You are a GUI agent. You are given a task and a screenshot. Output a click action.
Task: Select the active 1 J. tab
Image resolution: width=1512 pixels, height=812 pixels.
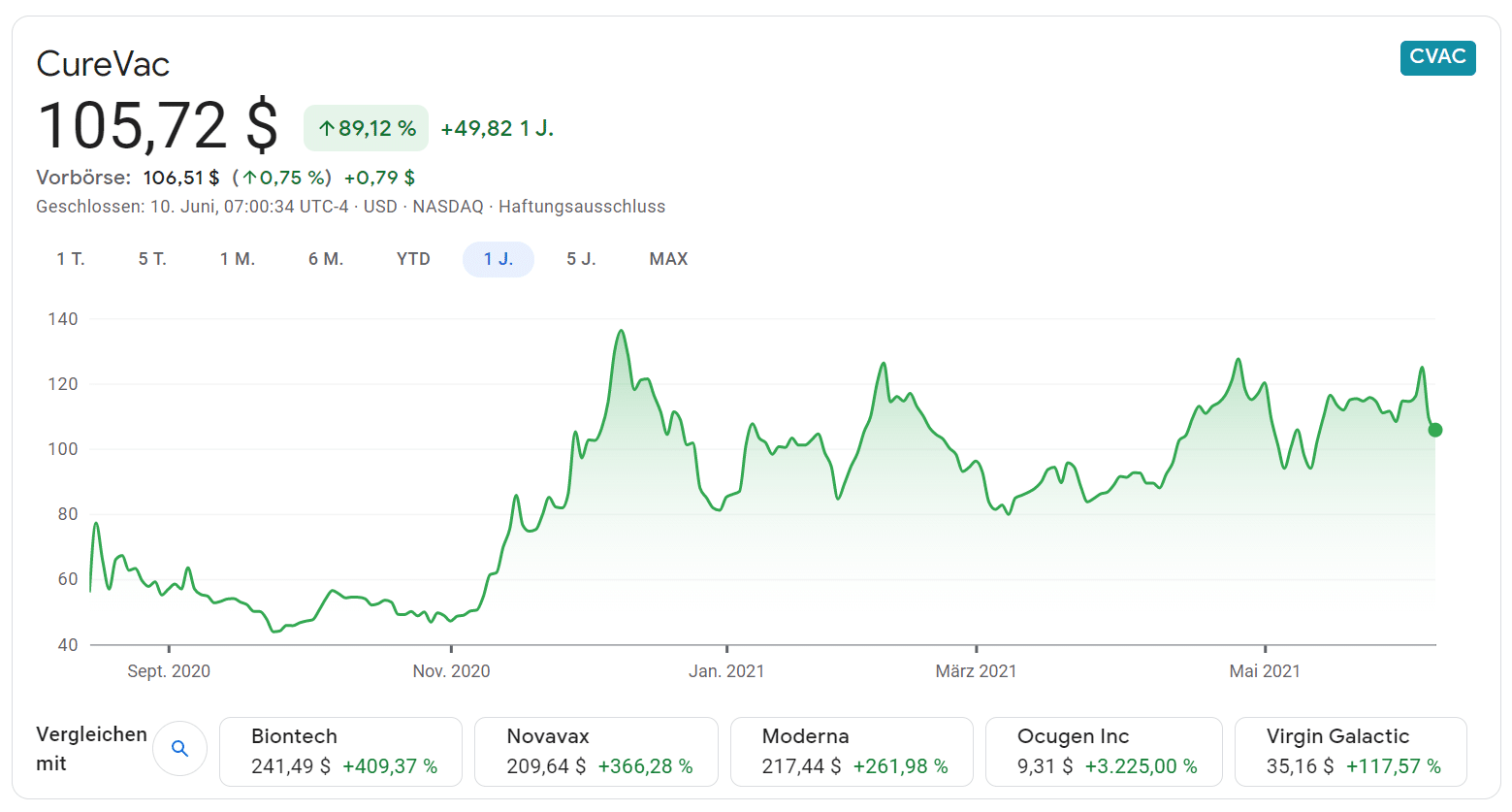[x=499, y=259]
